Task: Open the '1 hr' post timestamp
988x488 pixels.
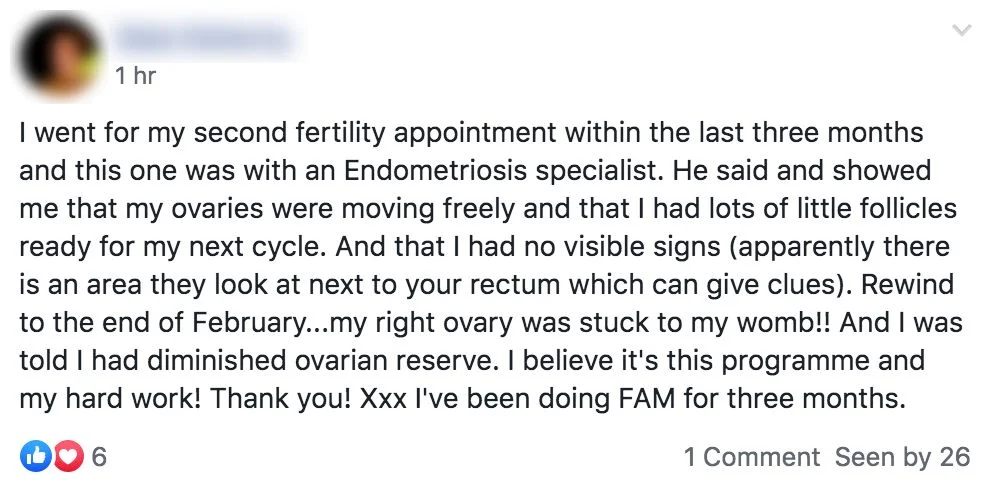Action: tap(135, 76)
